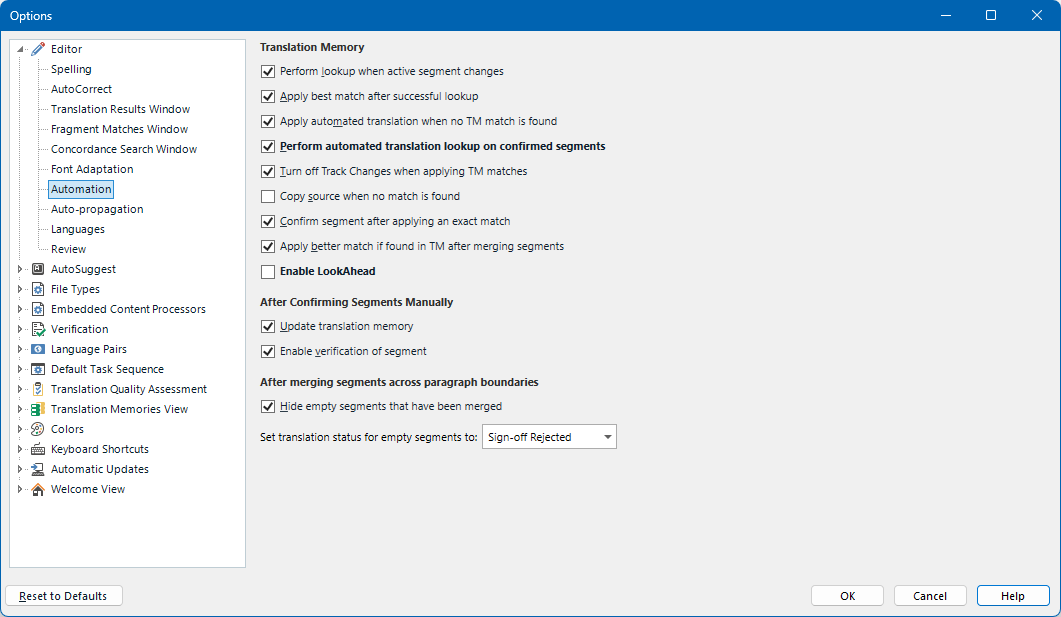This screenshot has width=1061, height=617.
Task: Expand the AutoSuggest node arrow
Action: click(x=20, y=269)
